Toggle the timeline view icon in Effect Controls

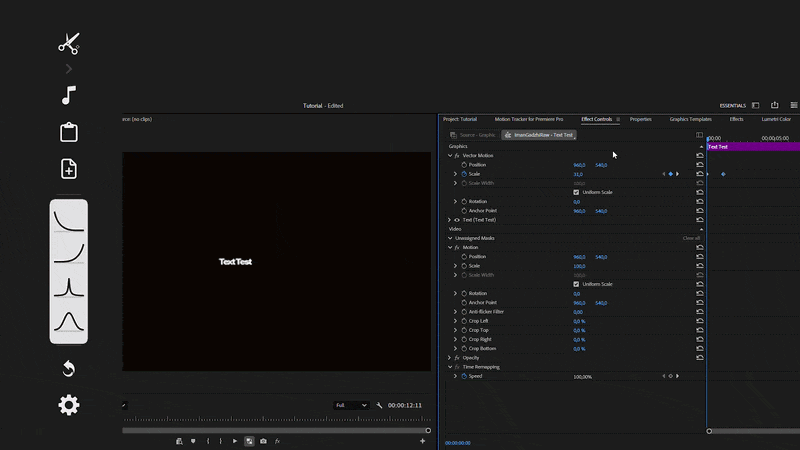(x=699, y=135)
